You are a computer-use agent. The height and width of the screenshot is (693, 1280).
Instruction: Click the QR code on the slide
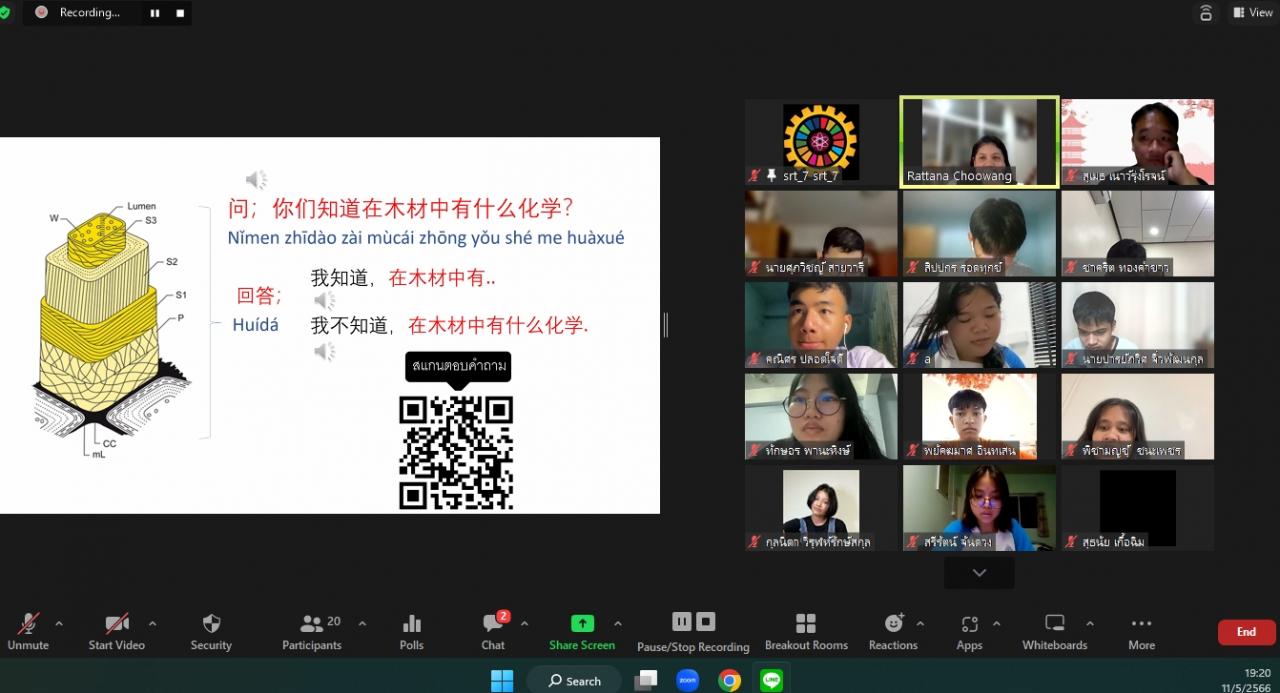(456, 452)
